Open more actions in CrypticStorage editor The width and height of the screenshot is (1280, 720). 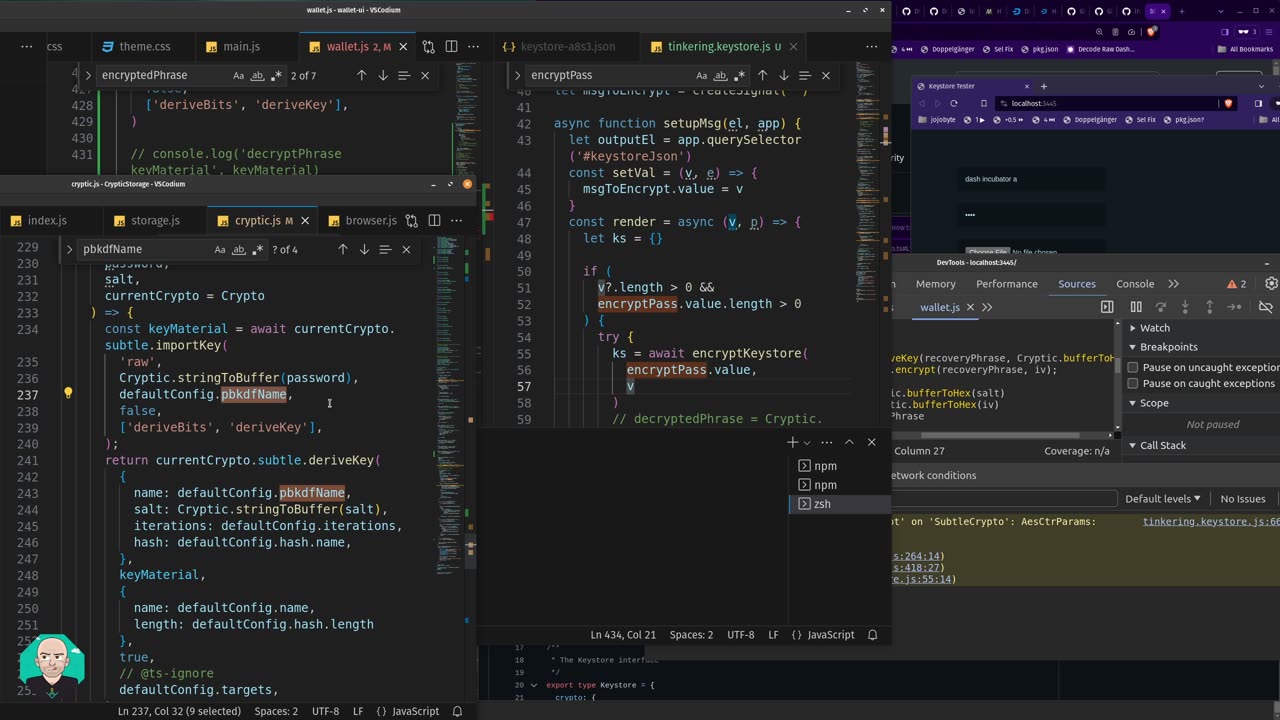click(x=457, y=220)
